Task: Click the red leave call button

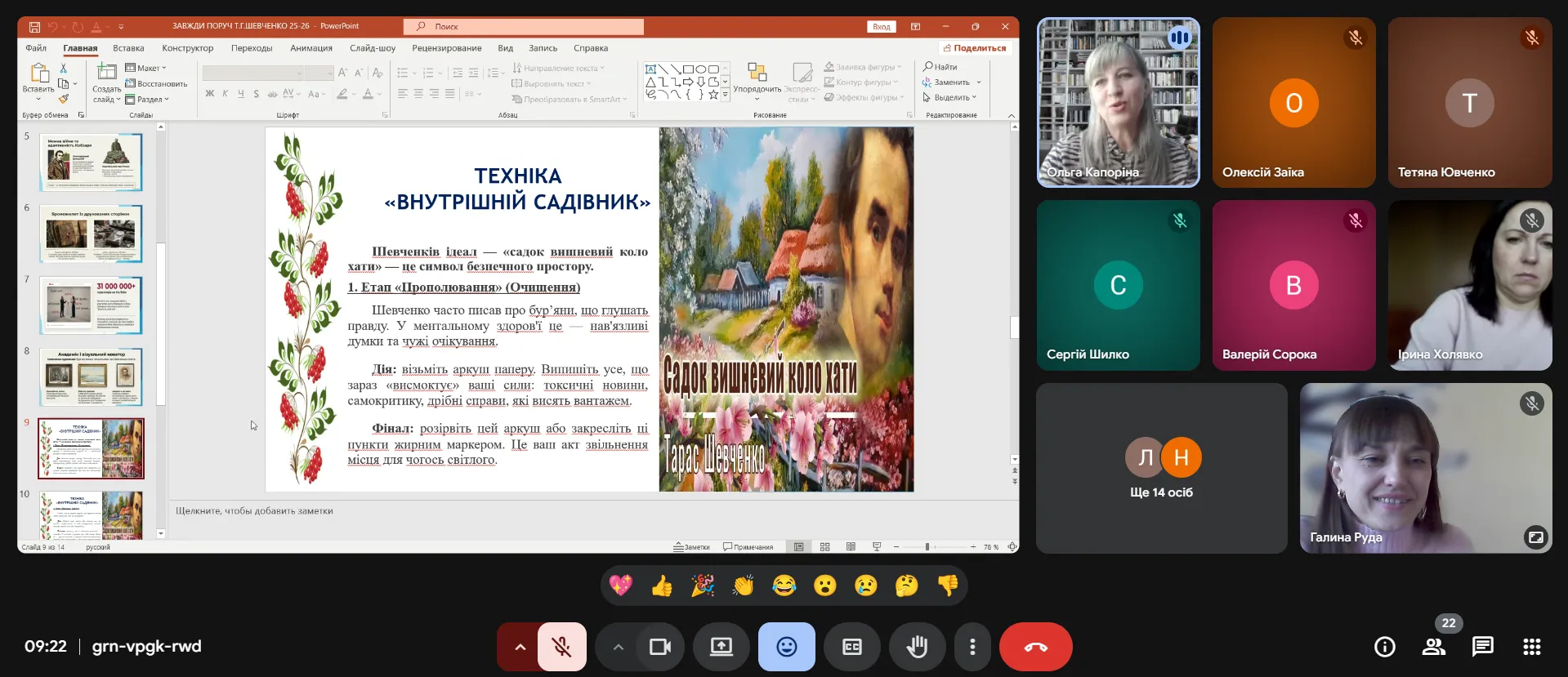Action: point(1035,647)
